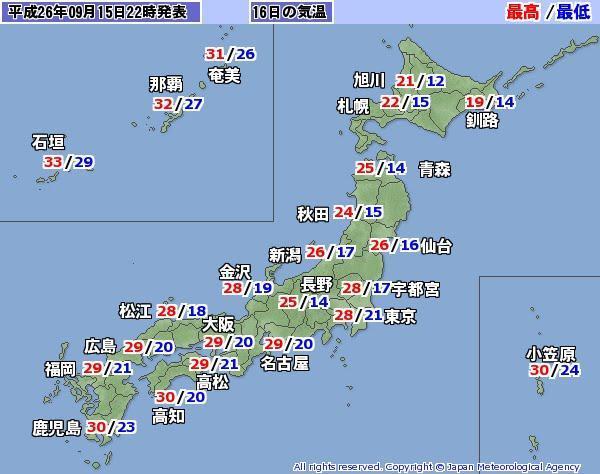The height and width of the screenshot is (474, 600).
Task: Select the 鹿児島 city label
Action: [x=56, y=427]
